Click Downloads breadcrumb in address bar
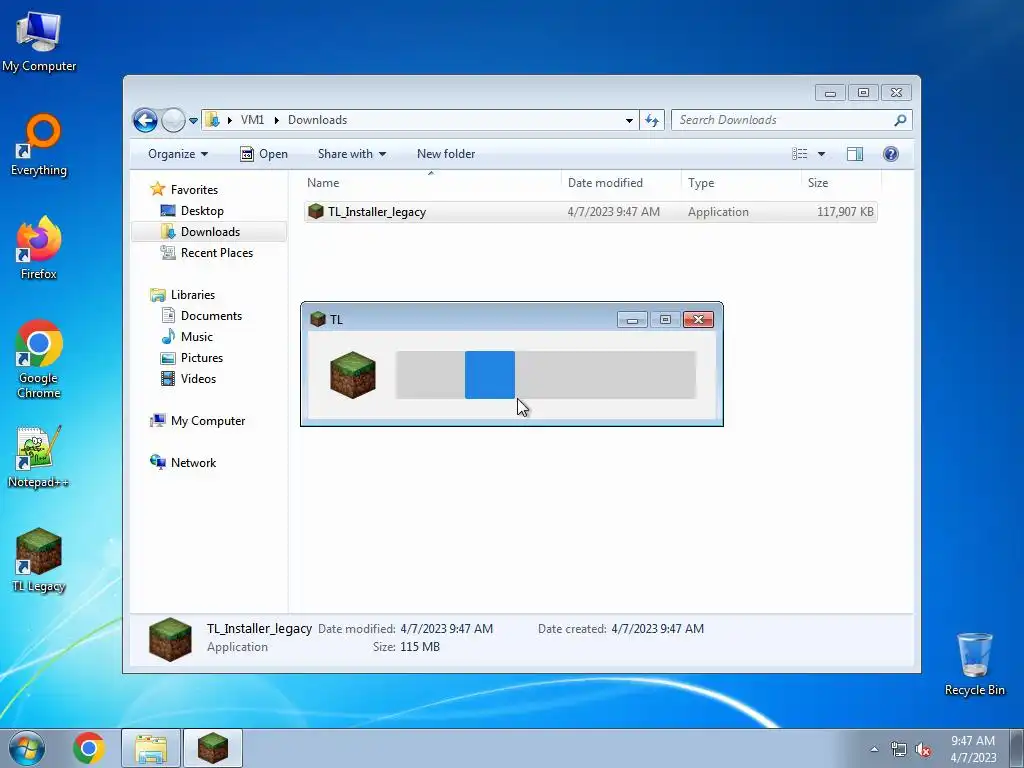1024x768 pixels. pyautogui.click(x=317, y=120)
